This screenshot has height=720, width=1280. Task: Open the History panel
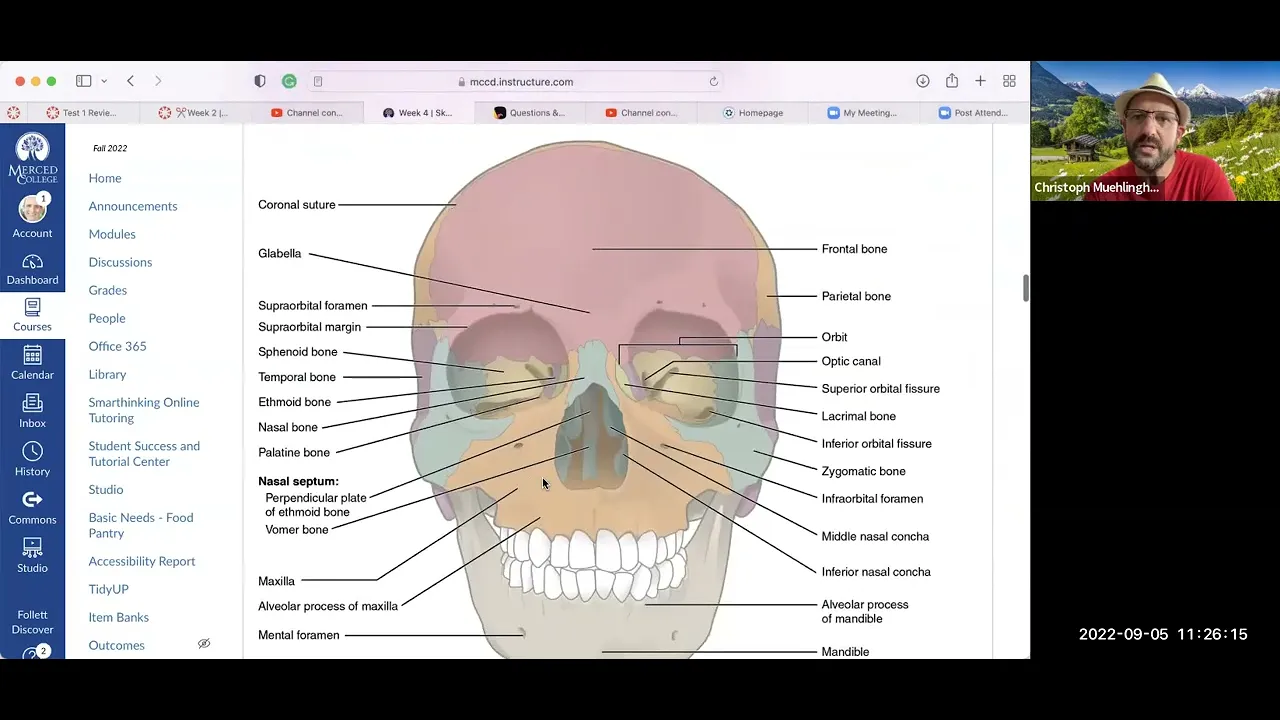32,460
